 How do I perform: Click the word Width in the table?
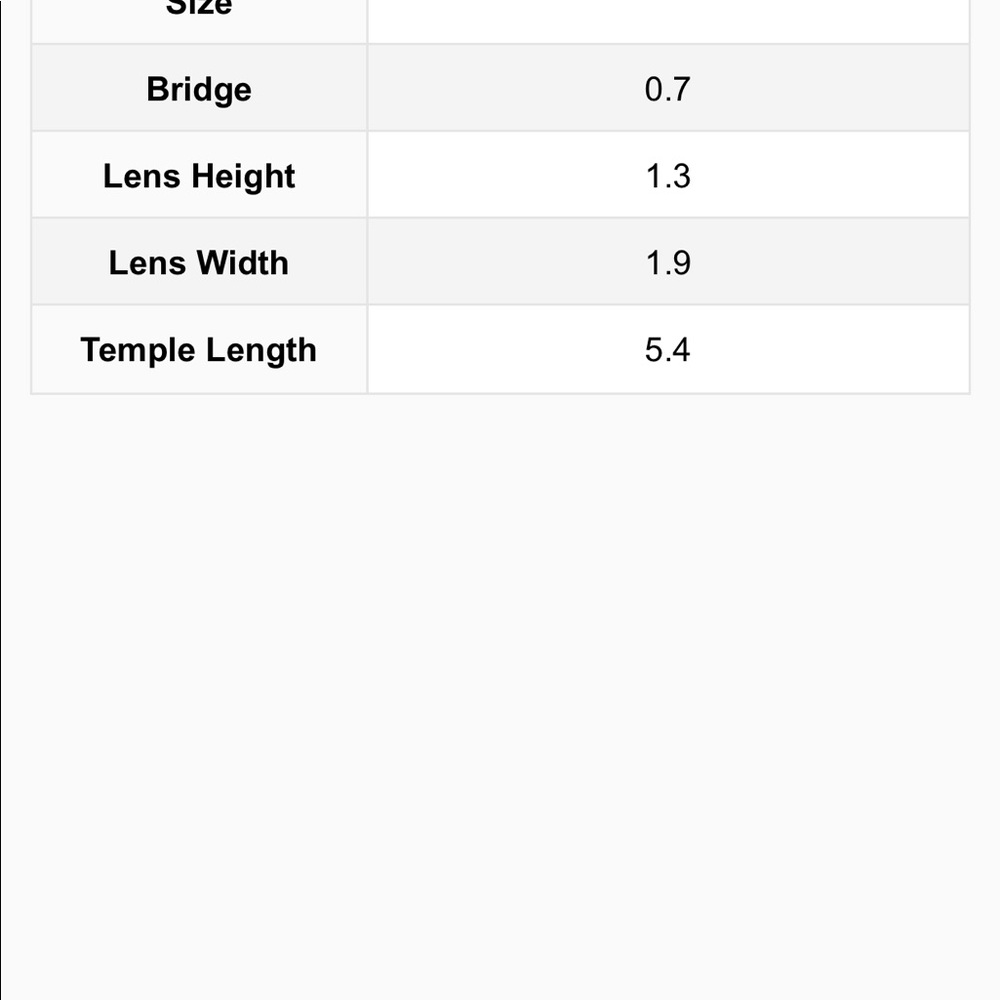tap(242, 262)
